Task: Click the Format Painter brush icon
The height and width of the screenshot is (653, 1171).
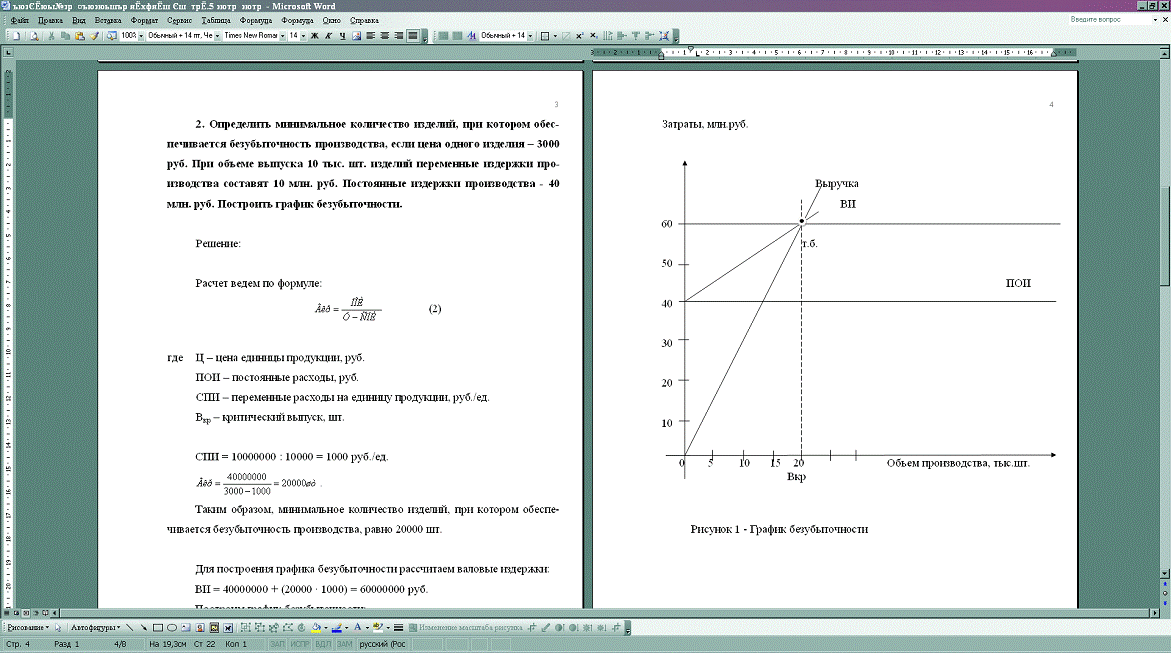Action: tap(94, 36)
